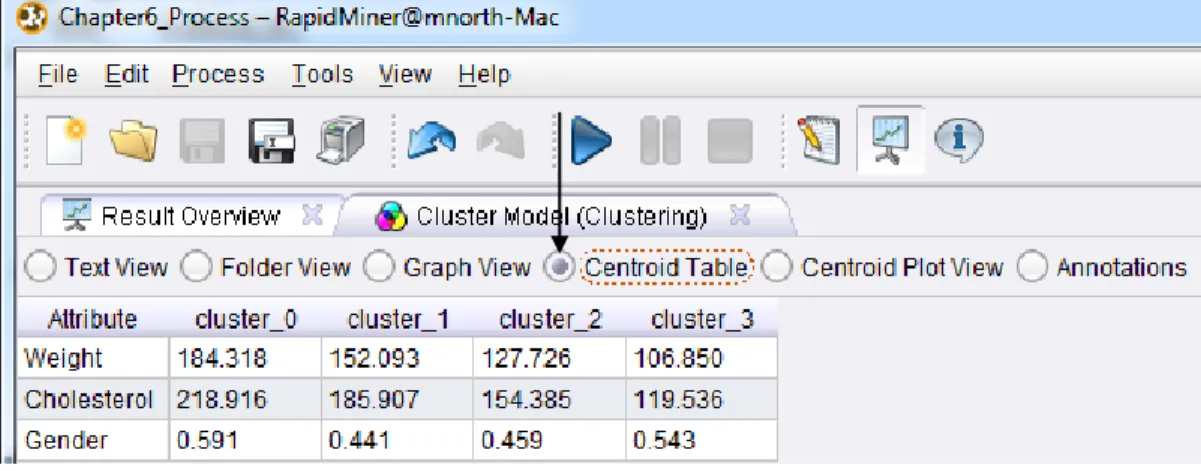The width and height of the screenshot is (1201, 471).
Task: Click the Attribute column header
Action: pyautogui.click(x=92, y=320)
